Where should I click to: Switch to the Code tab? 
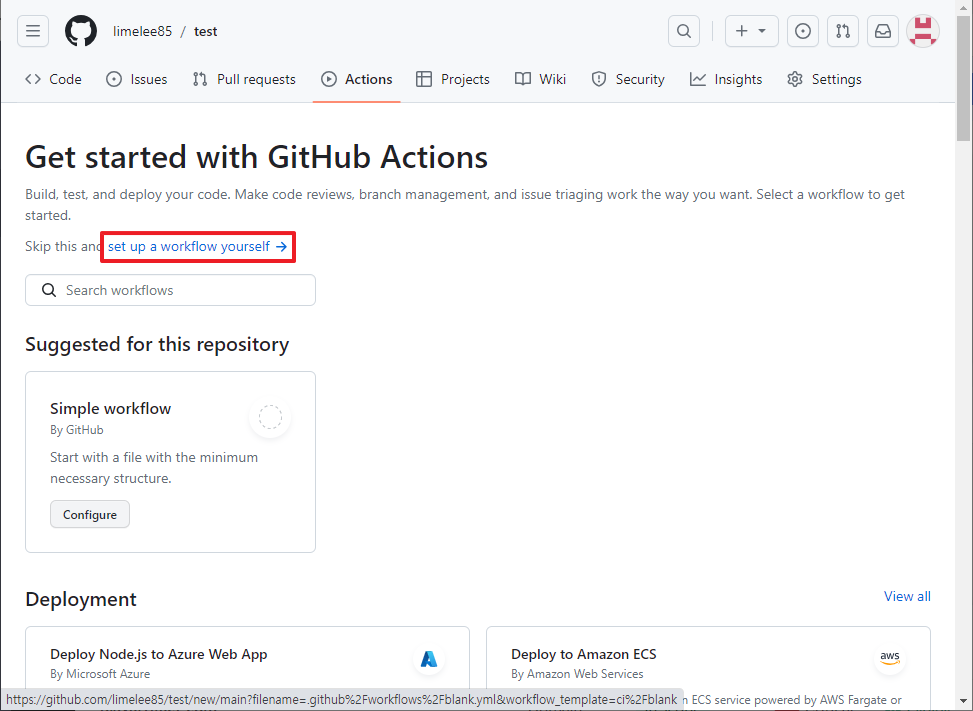pyautogui.click(x=53, y=79)
